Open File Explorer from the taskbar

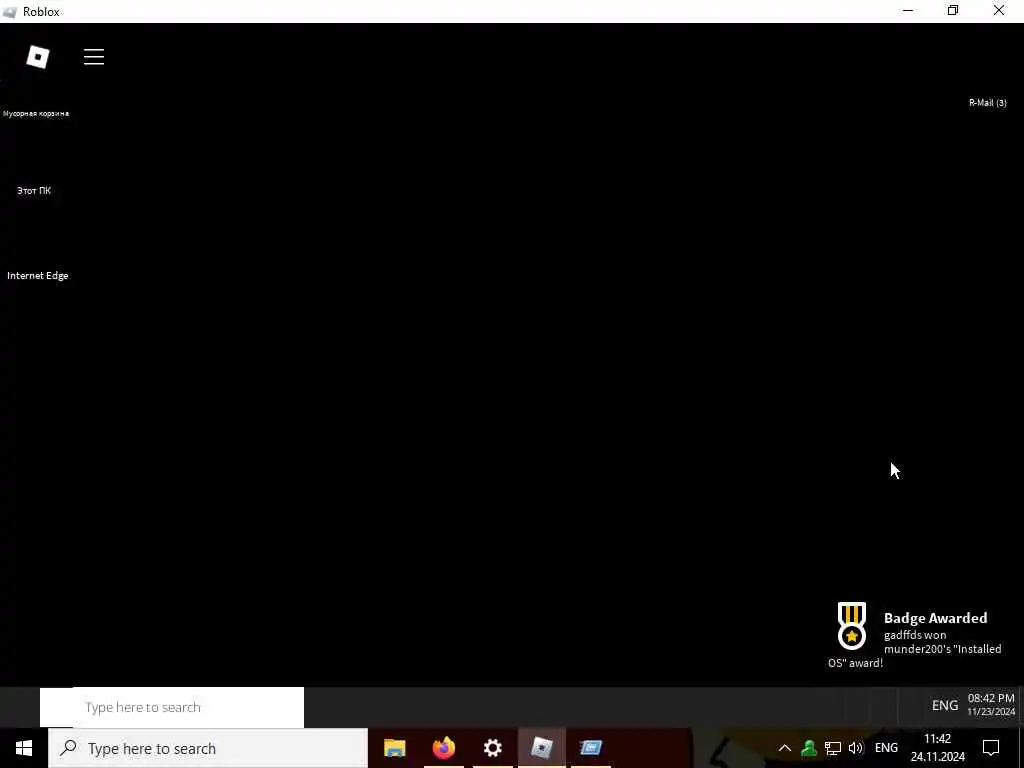[394, 748]
